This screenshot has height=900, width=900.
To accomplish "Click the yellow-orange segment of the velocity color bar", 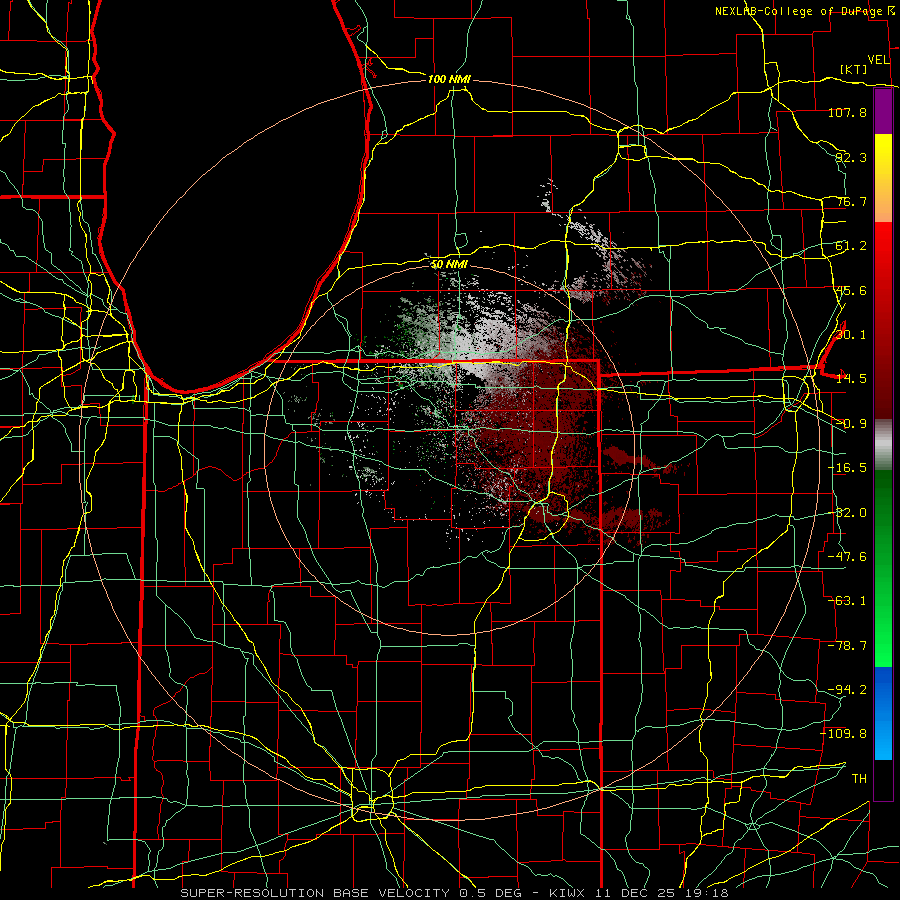I will (883, 178).
